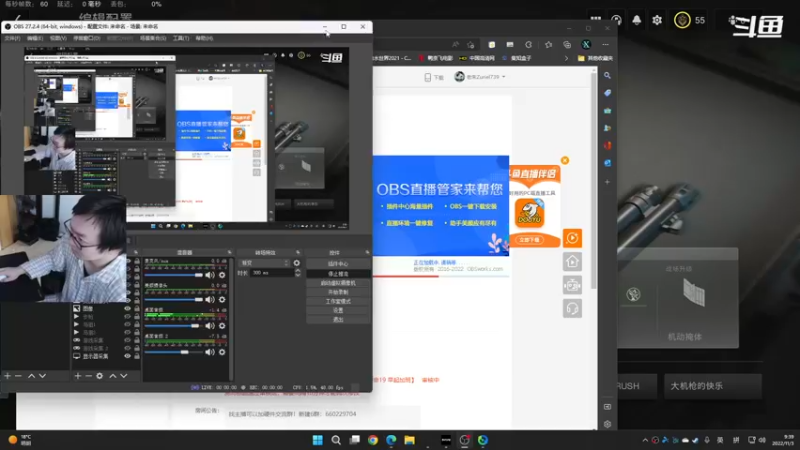800x450 pixels.
Task: Adjust the 300 ms duration stepper arrows
Action: click(x=297, y=273)
